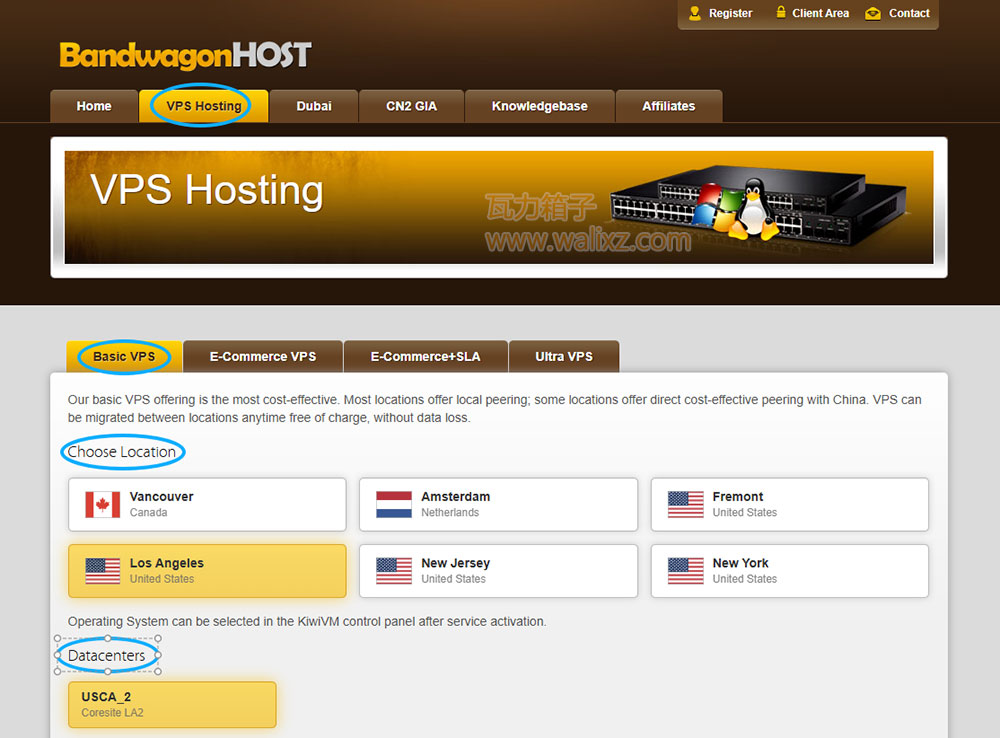The width and height of the screenshot is (1000, 738).
Task: Choose the Vancouver Canada location
Action: click(207, 505)
